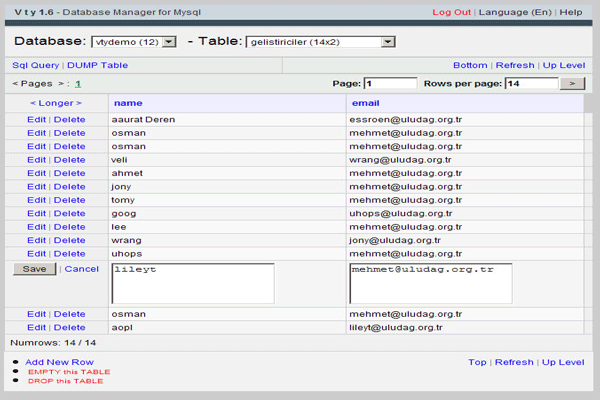The image size is (600, 400).
Task: Click the email textarea being edited
Action: [x=430, y=283]
